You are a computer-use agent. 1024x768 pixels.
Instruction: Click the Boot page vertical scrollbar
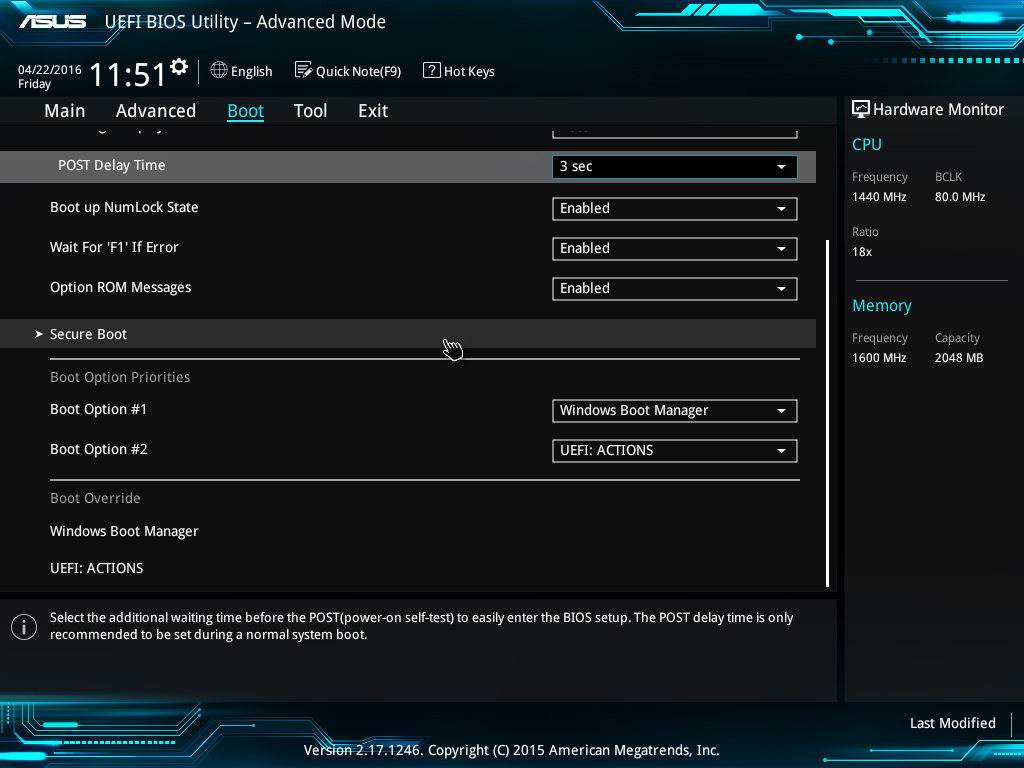827,413
